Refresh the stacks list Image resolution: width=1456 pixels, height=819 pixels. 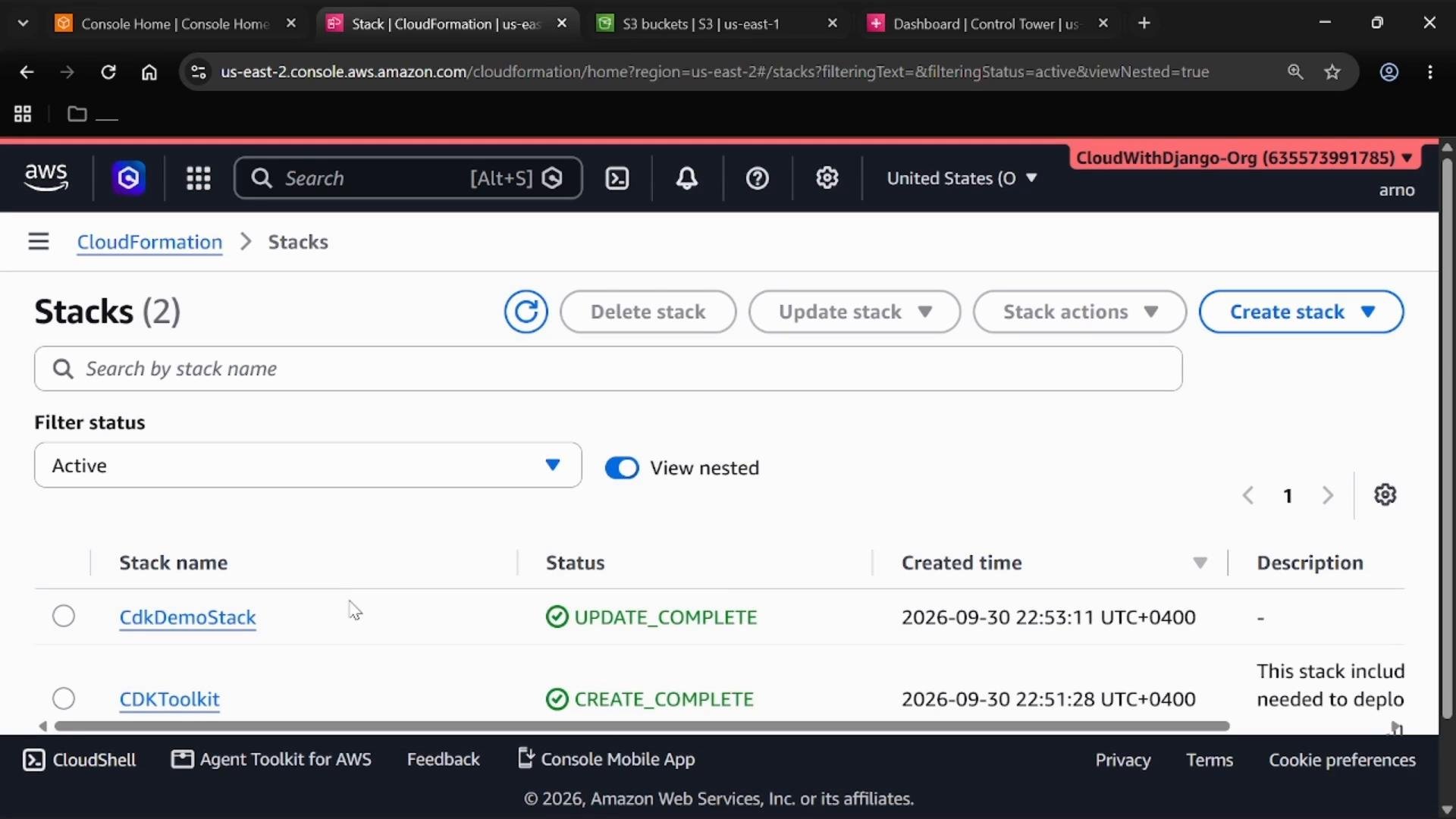click(526, 312)
